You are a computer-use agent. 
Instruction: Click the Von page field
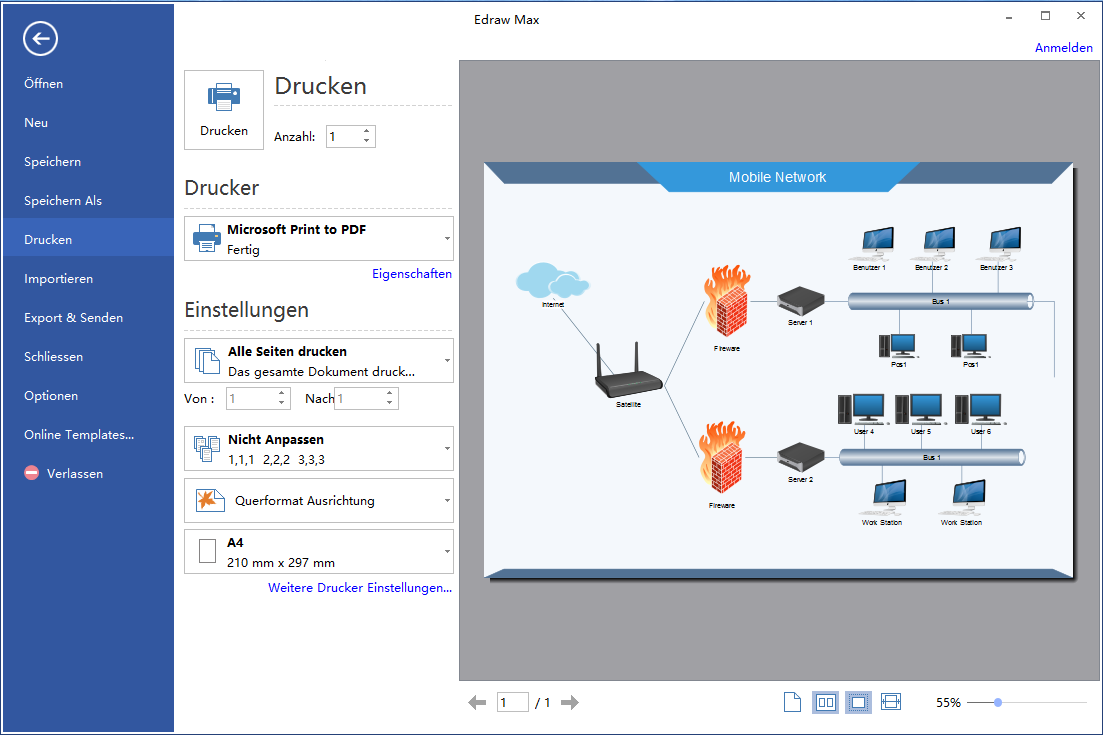click(251, 399)
